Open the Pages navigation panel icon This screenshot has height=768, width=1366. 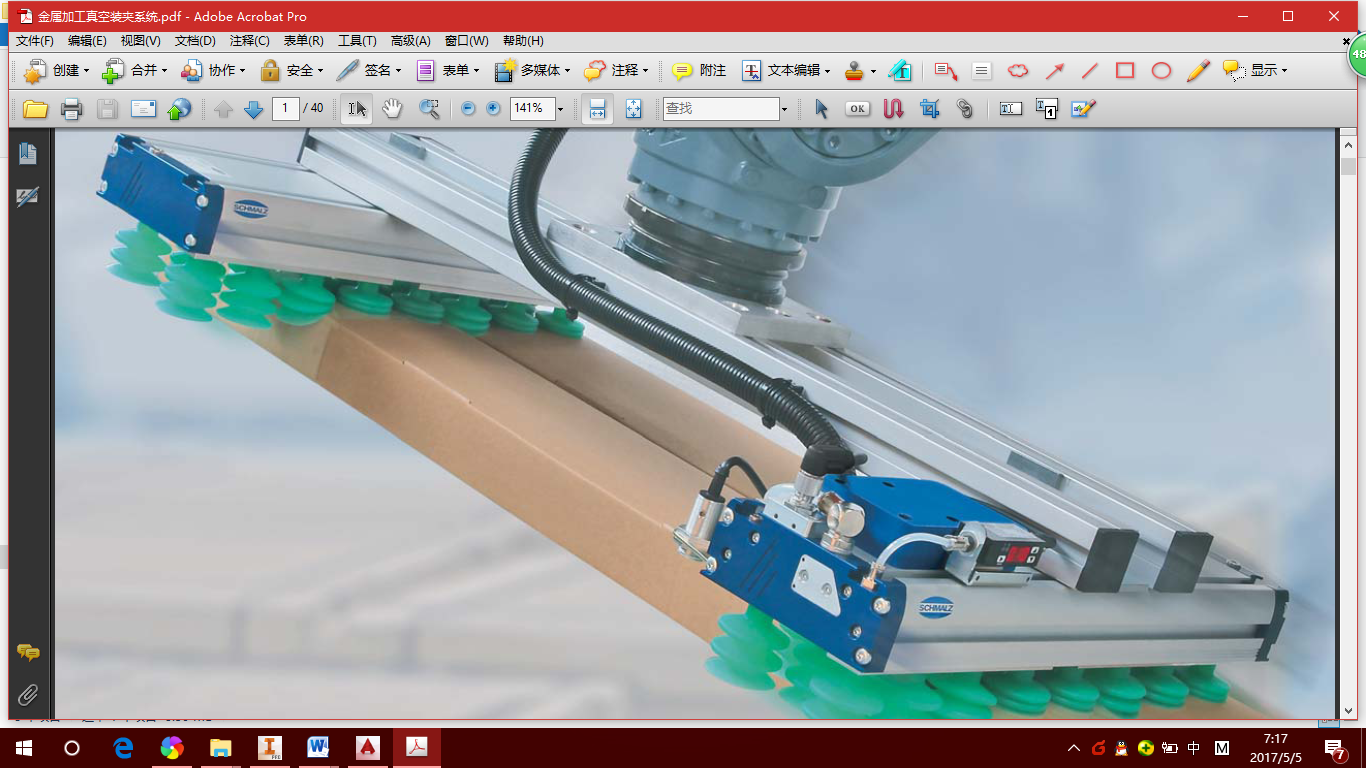(28, 153)
